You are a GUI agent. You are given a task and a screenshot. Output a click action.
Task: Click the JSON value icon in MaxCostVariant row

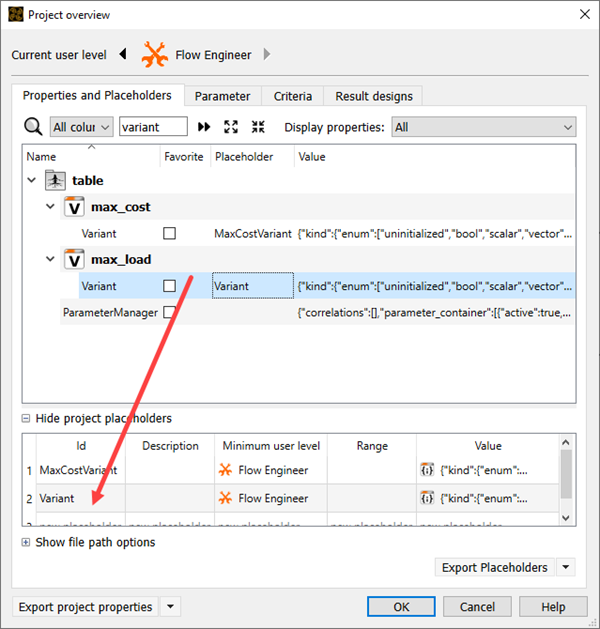point(427,469)
